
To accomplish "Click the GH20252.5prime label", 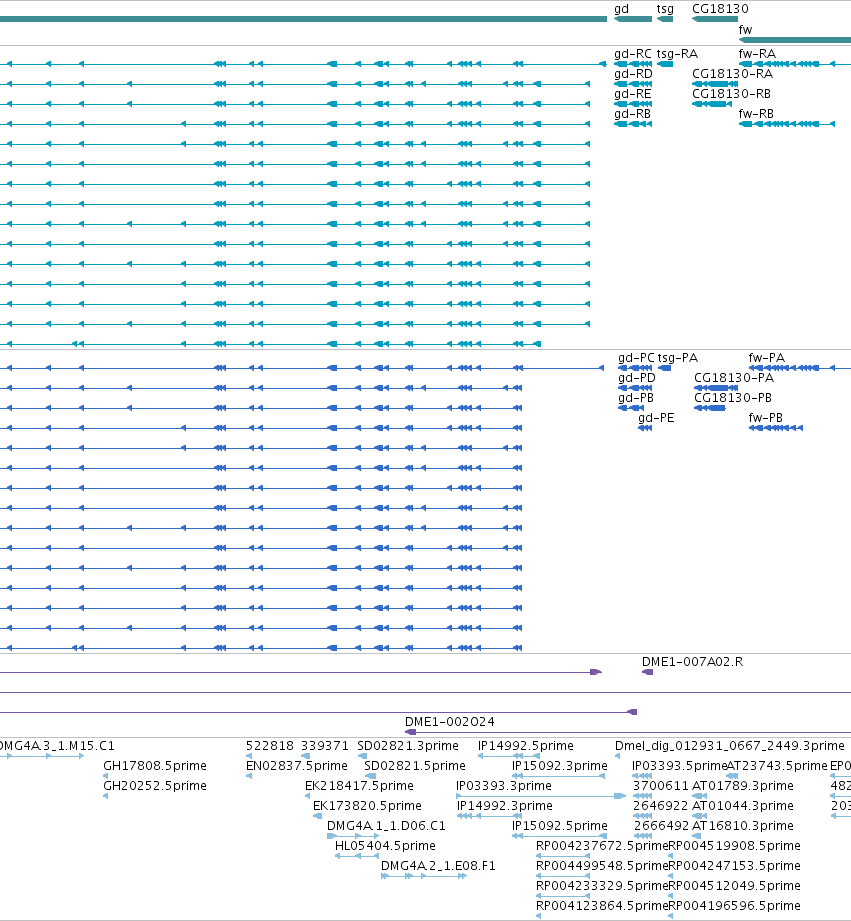I will pos(155,786).
